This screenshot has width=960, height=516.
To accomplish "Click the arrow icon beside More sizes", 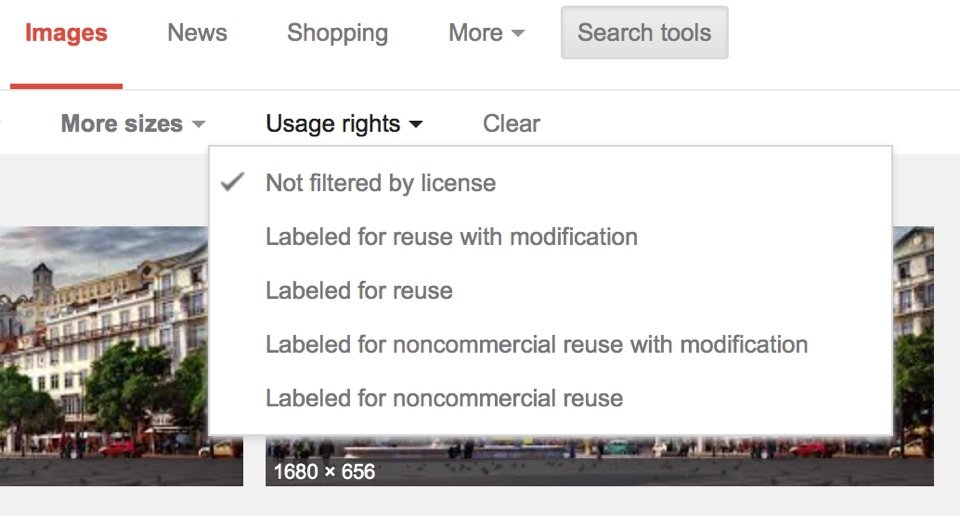I will pyautogui.click(x=198, y=124).
